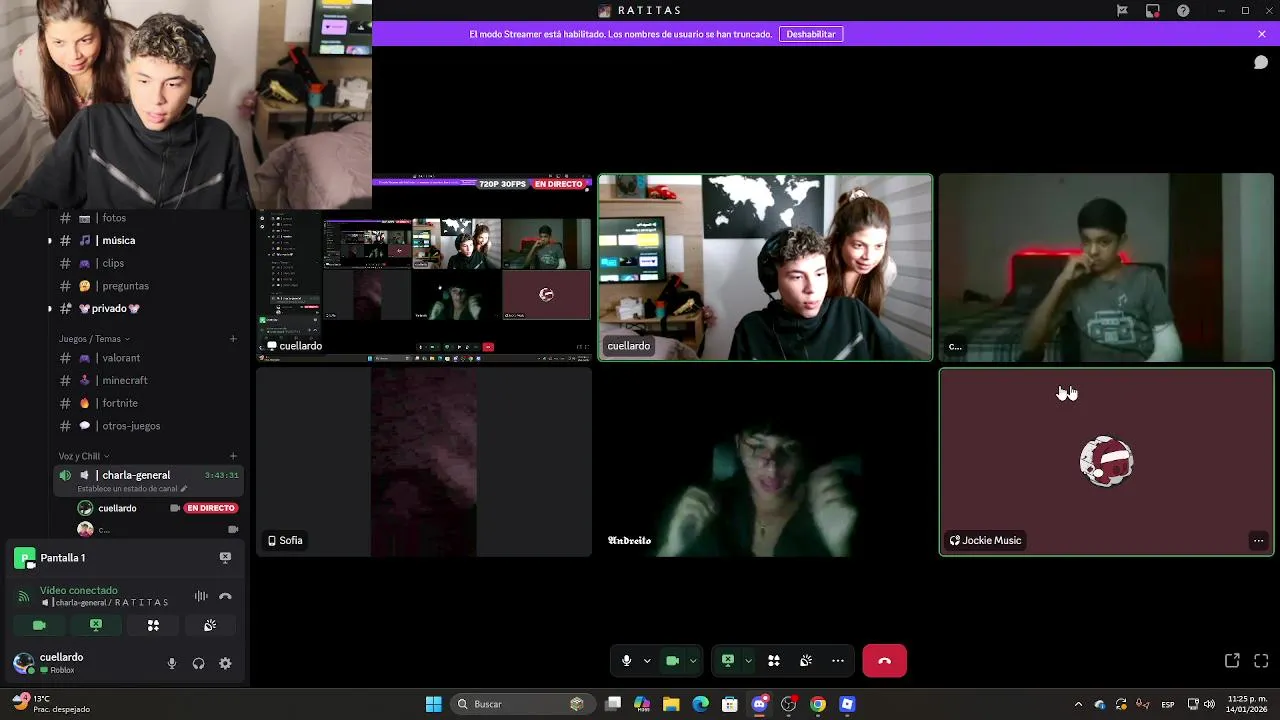Screen dimensions: 1280x720
Task: Enter full screen for the call
Action: coord(1261,661)
